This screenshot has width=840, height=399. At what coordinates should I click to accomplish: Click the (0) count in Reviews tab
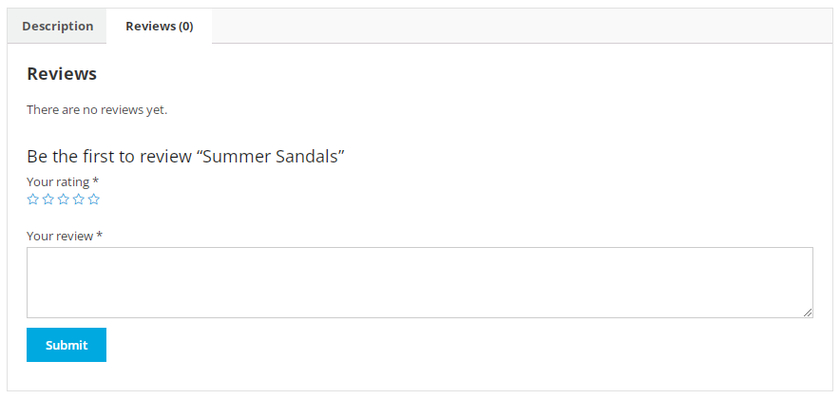(186, 26)
